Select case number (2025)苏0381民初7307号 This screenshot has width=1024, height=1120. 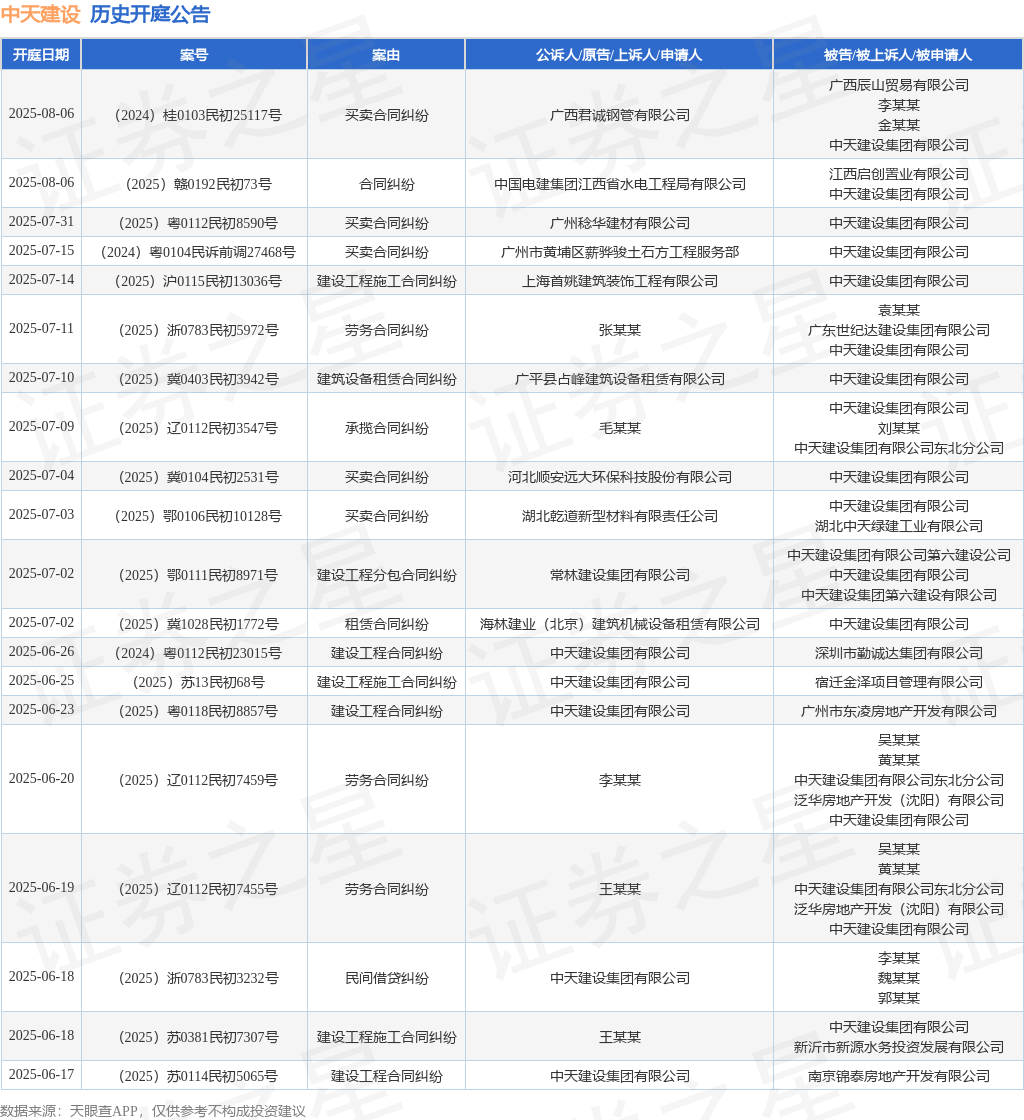198,1037
